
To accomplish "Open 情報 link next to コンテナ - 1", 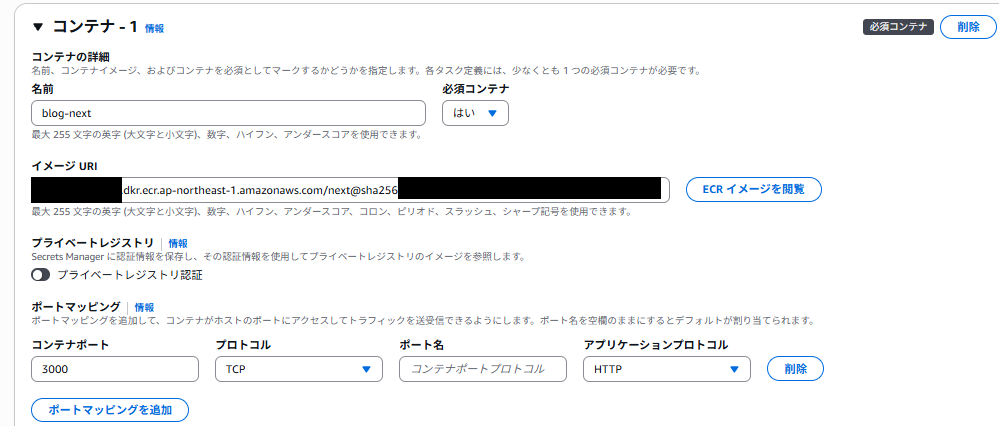I will point(155,29).
